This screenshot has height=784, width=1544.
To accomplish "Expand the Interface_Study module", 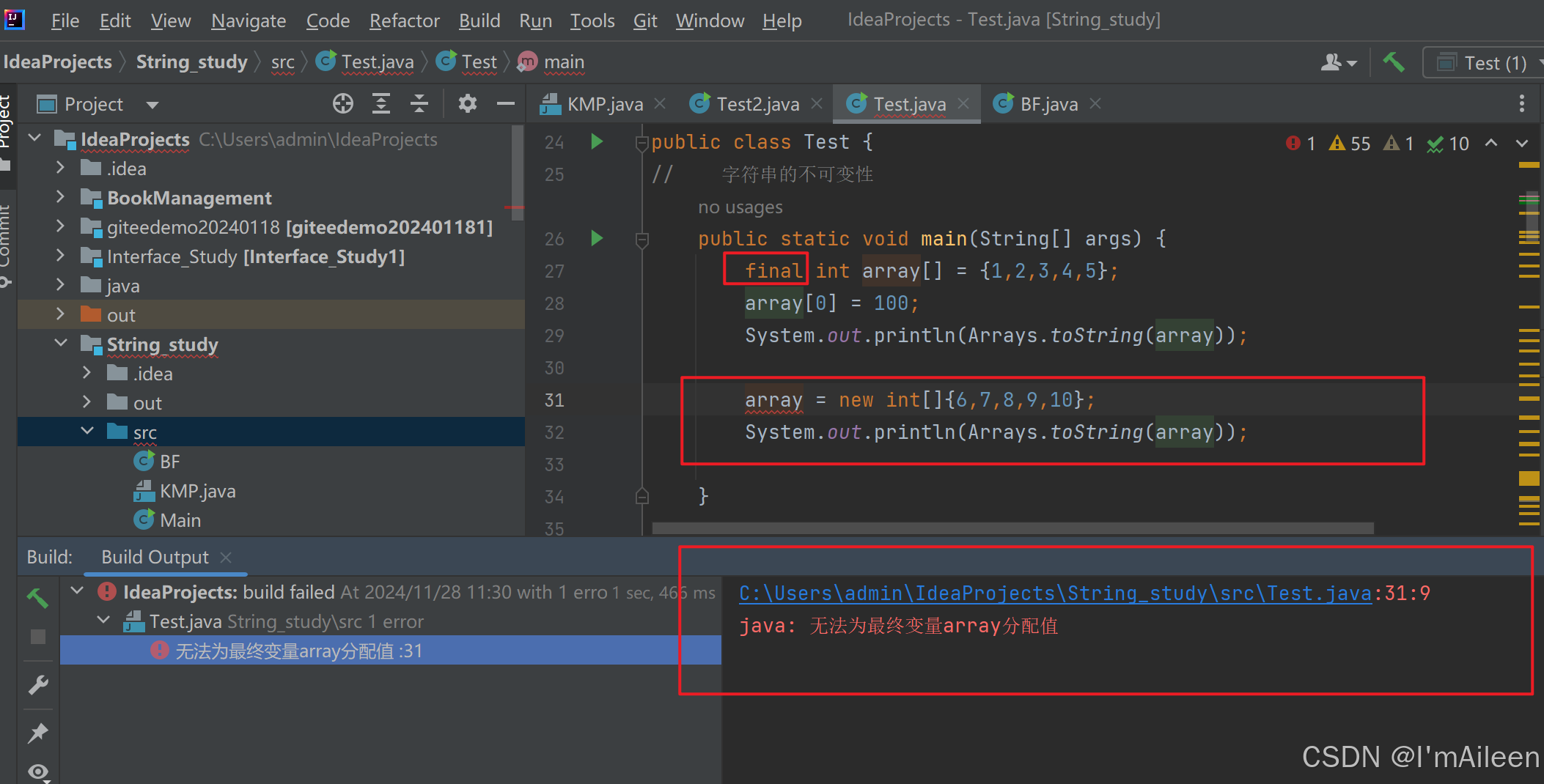I will click(x=60, y=256).
